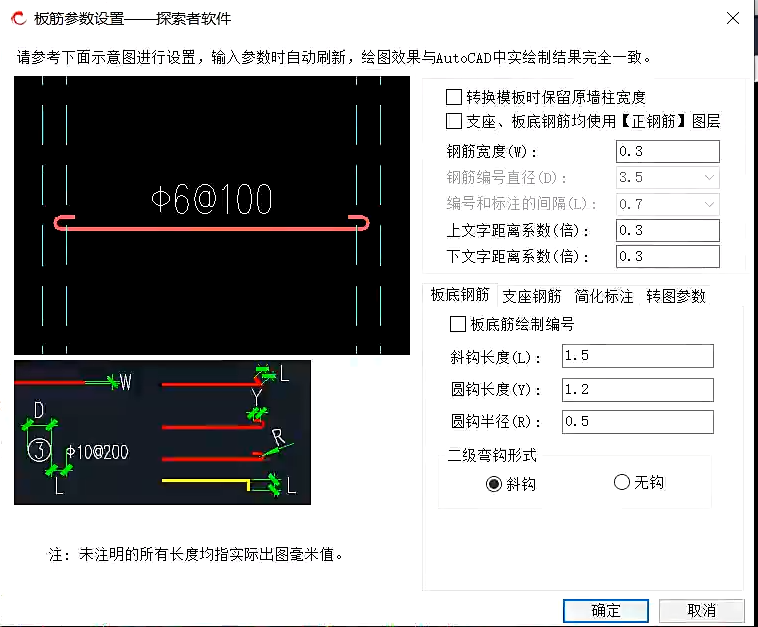The height and width of the screenshot is (627, 758).
Task: Click the red app logo in title bar
Action: pyautogui.click(x=18, y=18)
